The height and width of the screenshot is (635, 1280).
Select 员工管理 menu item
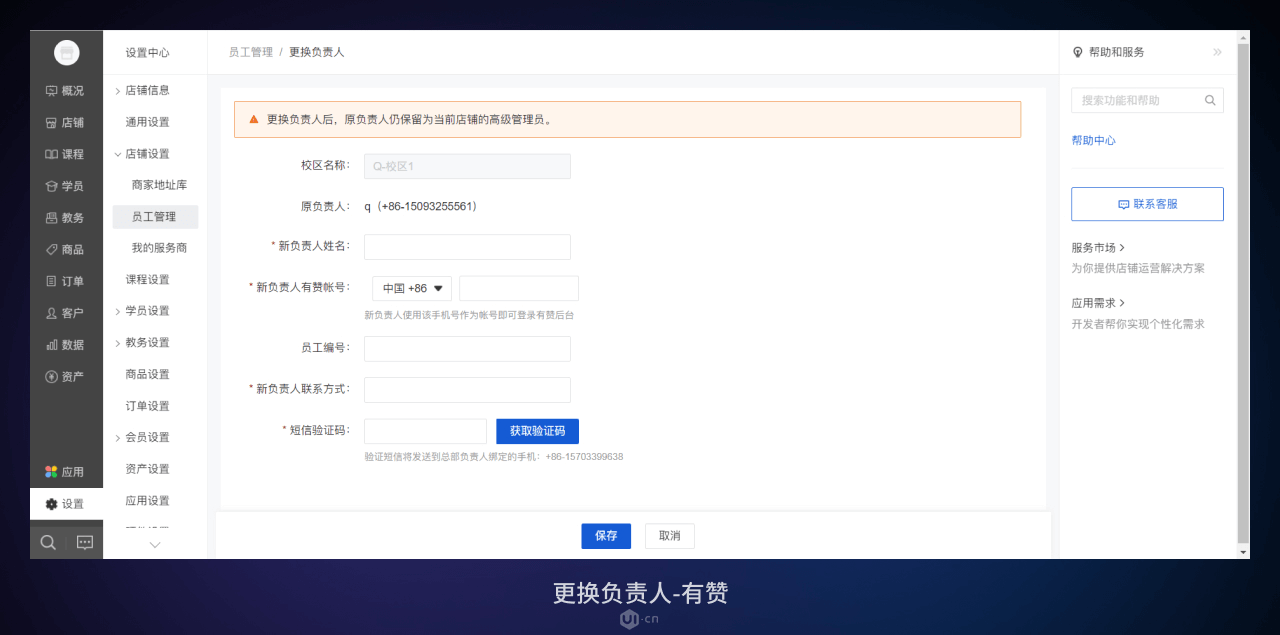pos(154,217)
